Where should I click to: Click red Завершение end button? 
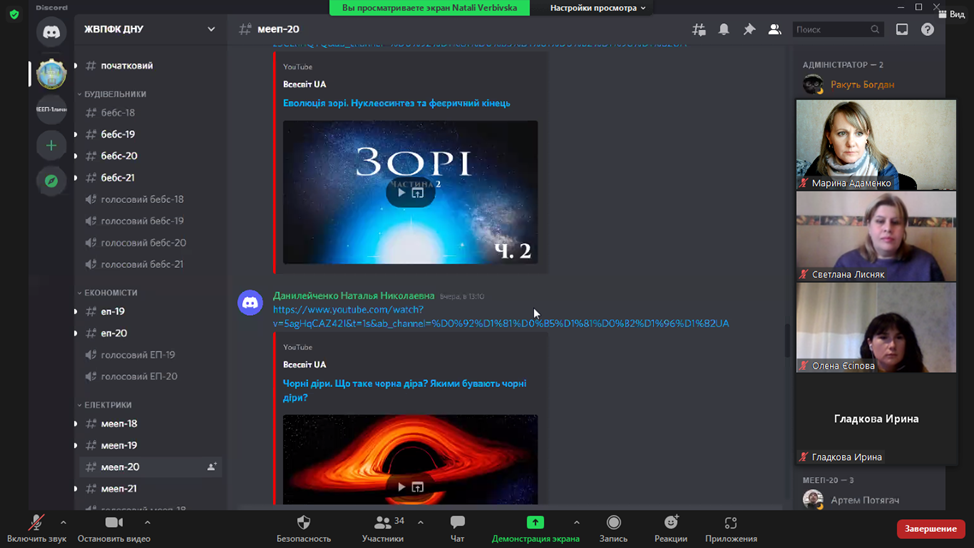[x=931, y=529]
